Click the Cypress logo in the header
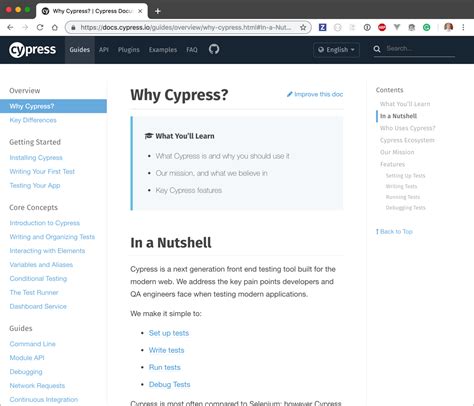 tap(32, 50)
